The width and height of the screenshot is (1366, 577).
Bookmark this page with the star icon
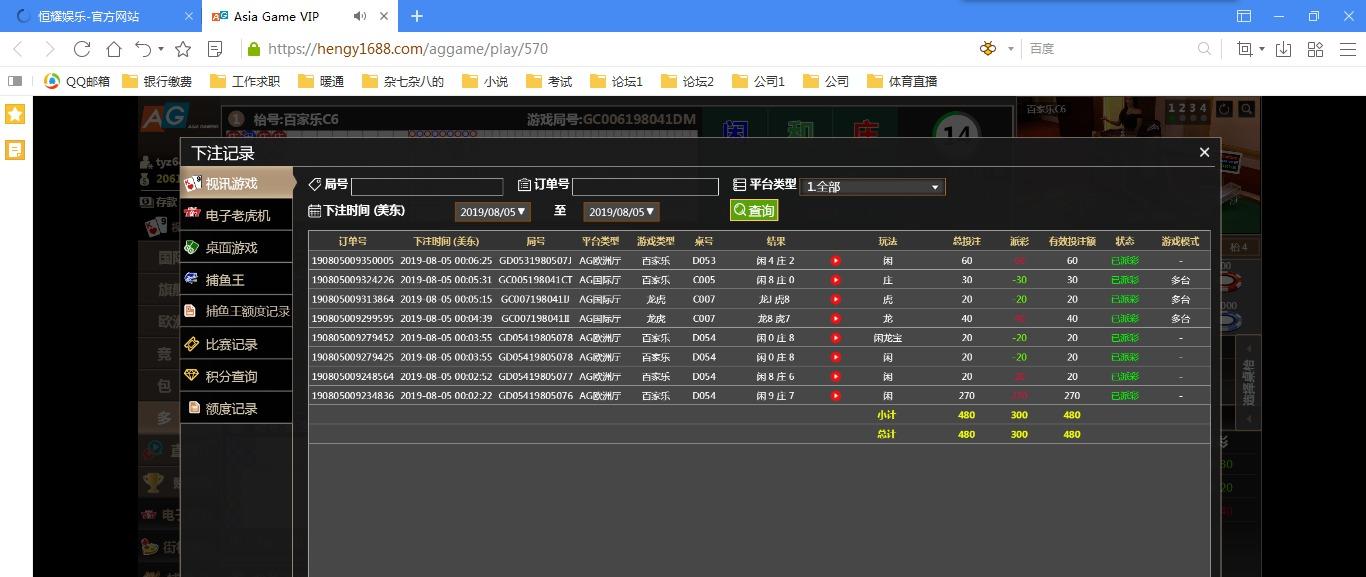tap(183, 49)
